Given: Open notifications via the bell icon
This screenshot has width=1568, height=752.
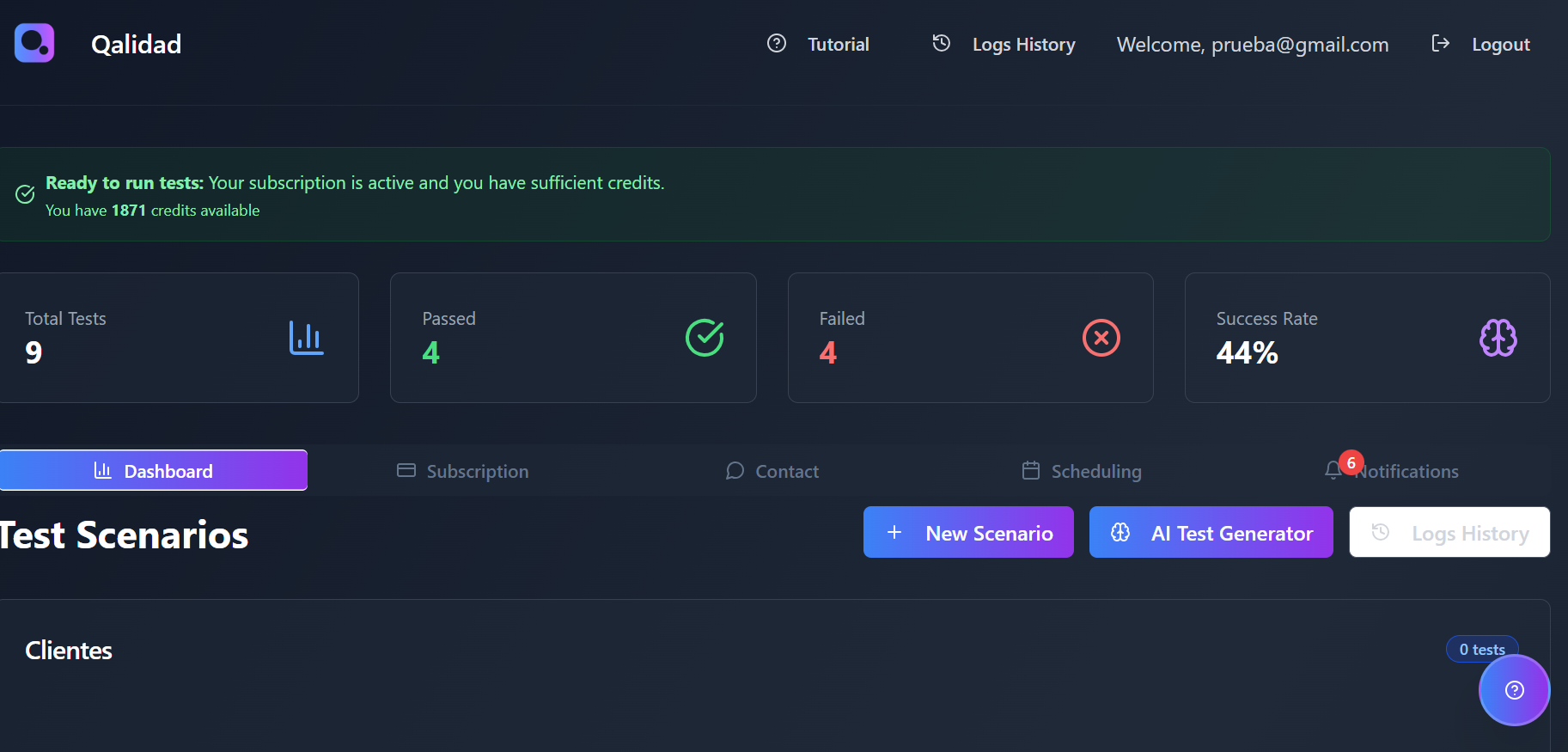Looking at the screenshot, I should [1333, 471].
